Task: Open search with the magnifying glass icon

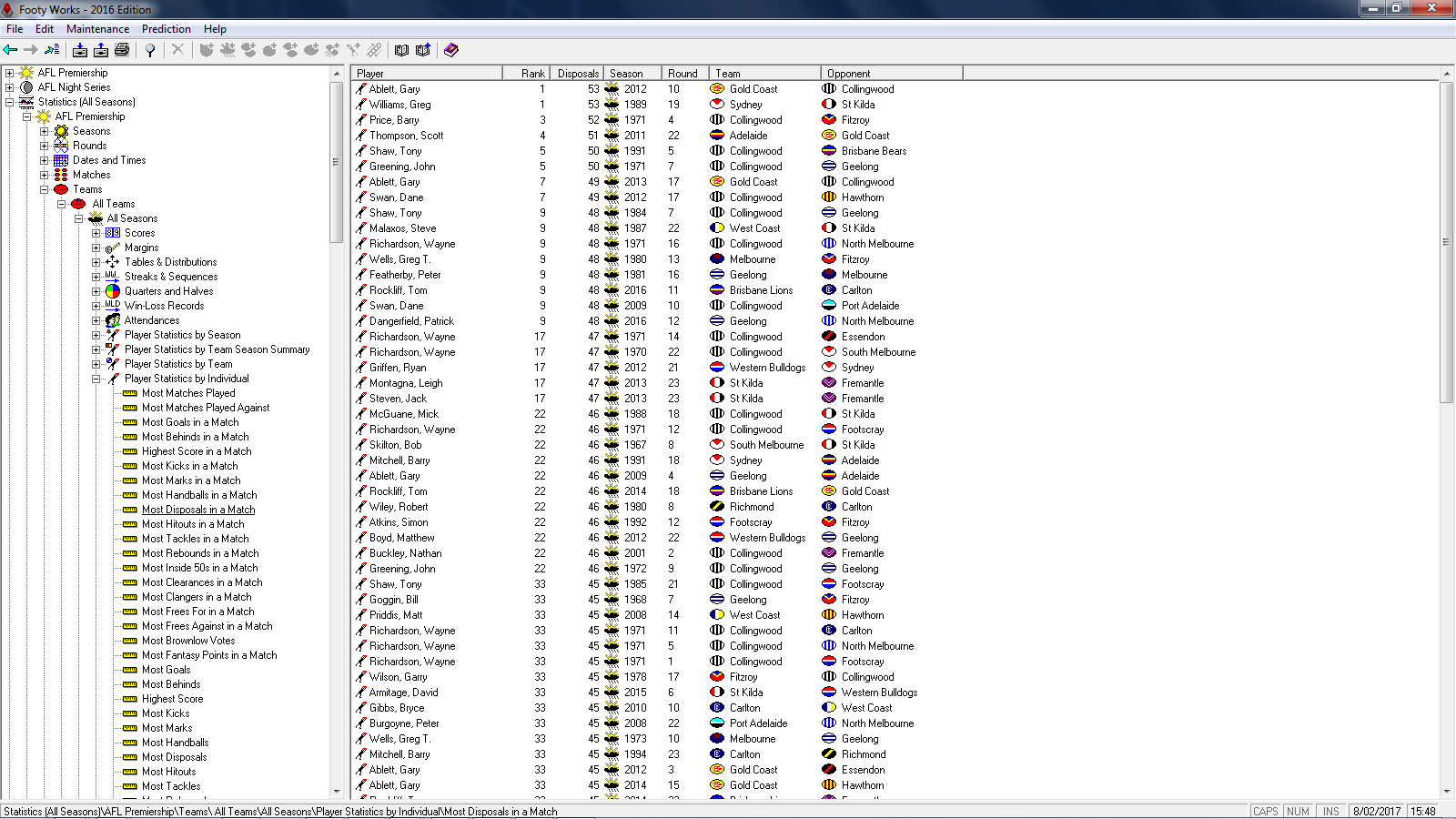Action: [150, 50]
